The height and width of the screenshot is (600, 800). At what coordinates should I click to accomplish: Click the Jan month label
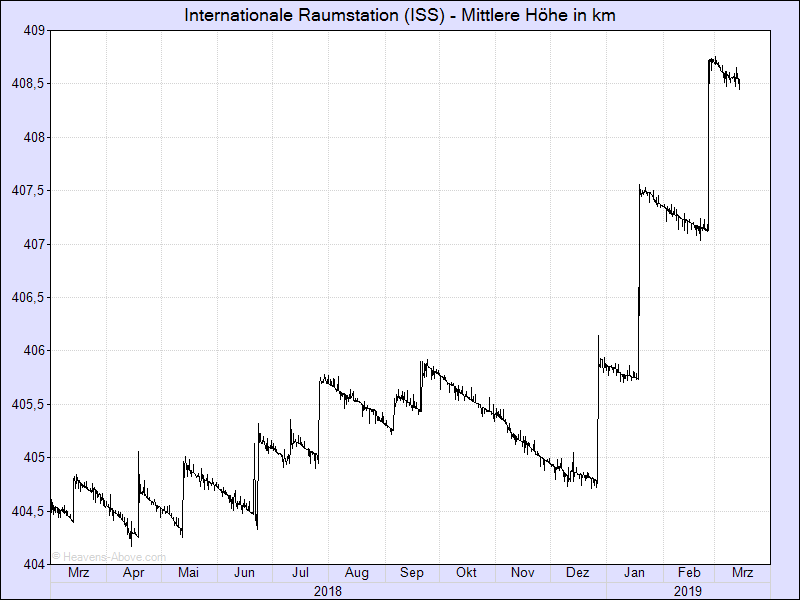[634, 573]
